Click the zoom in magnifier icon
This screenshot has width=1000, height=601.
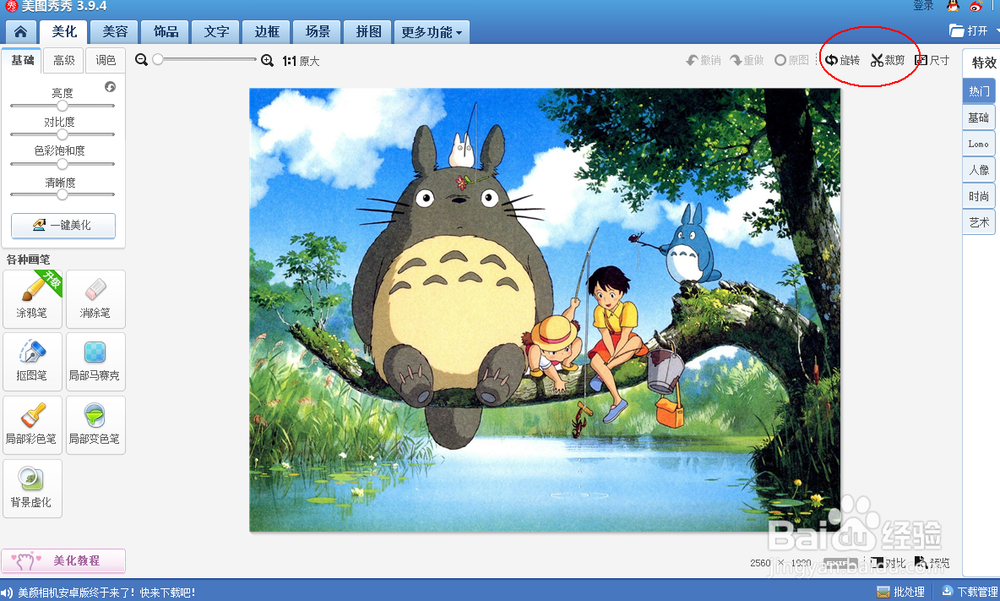[x=267, y=61]
